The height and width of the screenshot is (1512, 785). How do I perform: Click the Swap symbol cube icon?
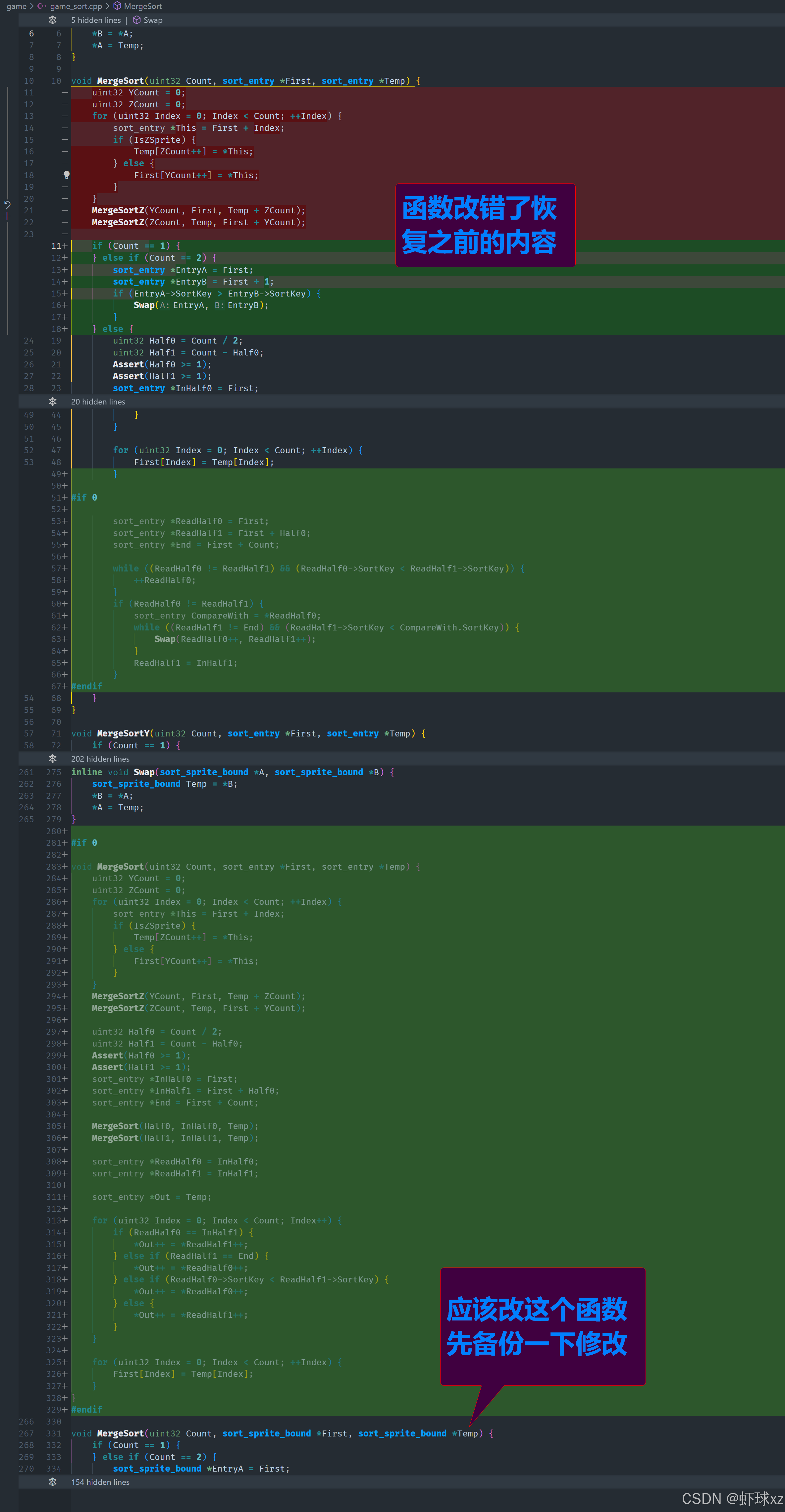pos(137,20)
